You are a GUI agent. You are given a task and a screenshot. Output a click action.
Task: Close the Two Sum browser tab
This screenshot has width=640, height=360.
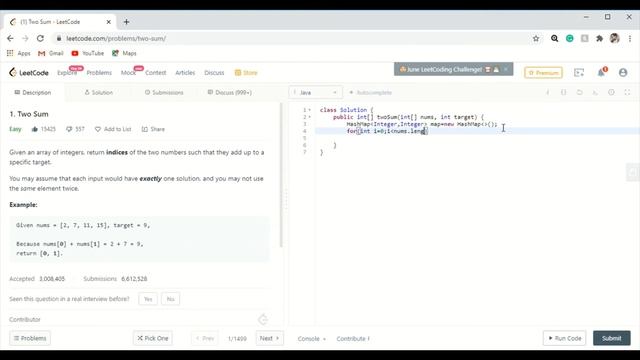109,22
